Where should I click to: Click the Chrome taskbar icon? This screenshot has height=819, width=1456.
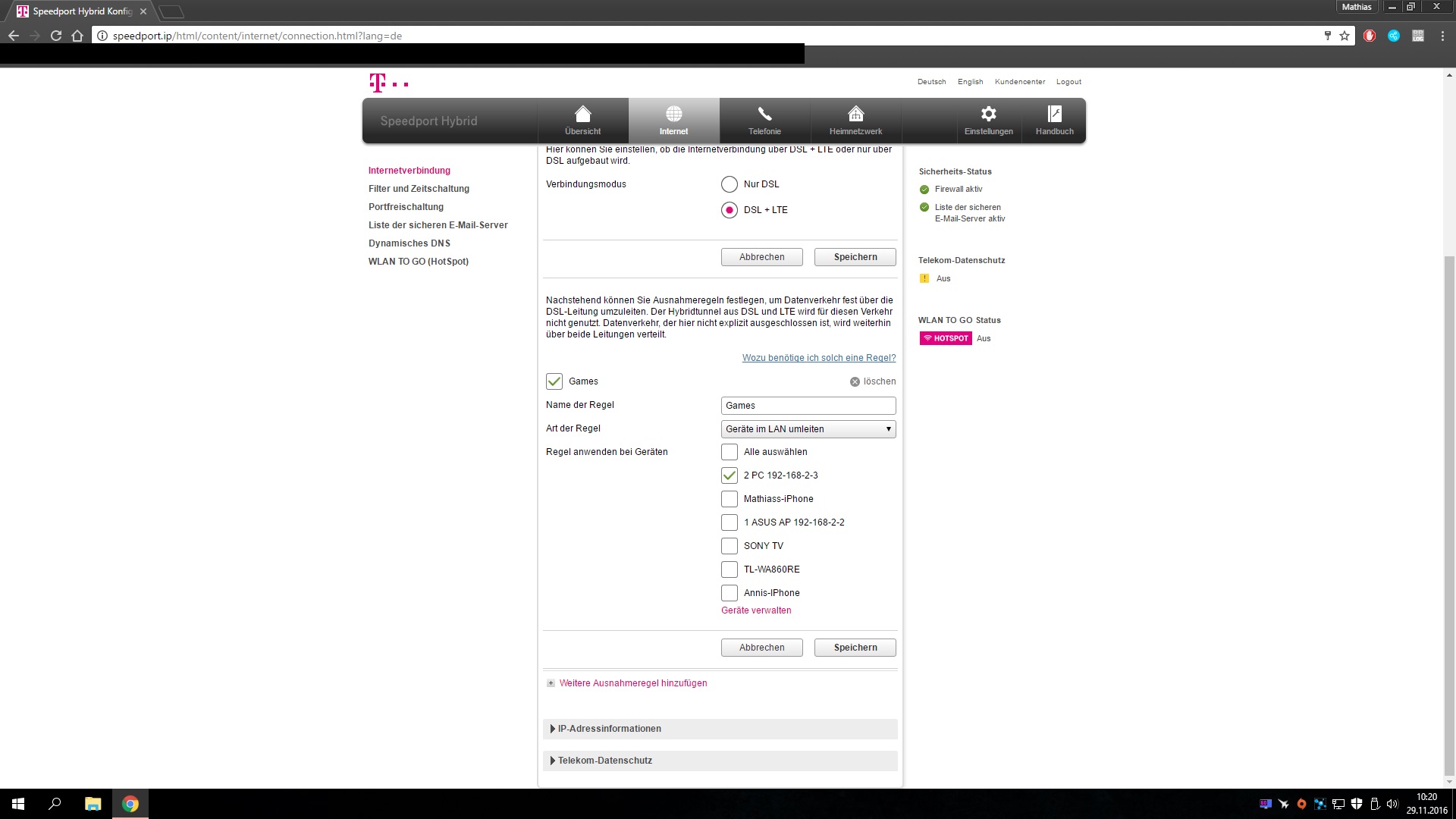coord(130,804)
